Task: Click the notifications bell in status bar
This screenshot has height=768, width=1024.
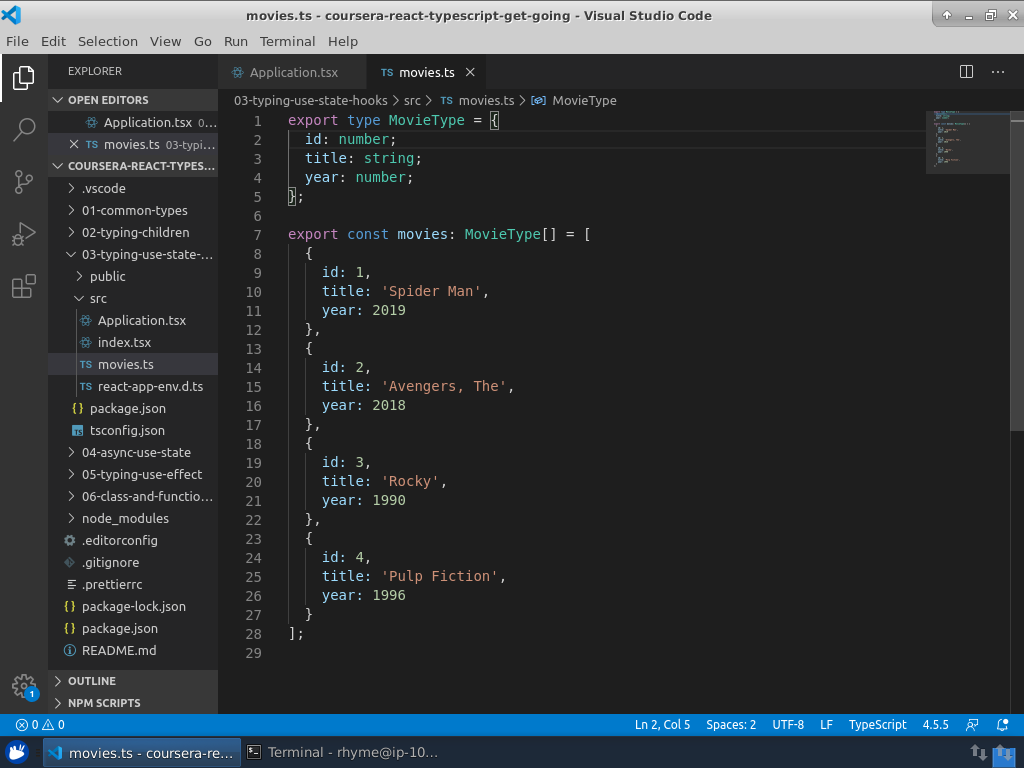Action: pos(1003,725)
